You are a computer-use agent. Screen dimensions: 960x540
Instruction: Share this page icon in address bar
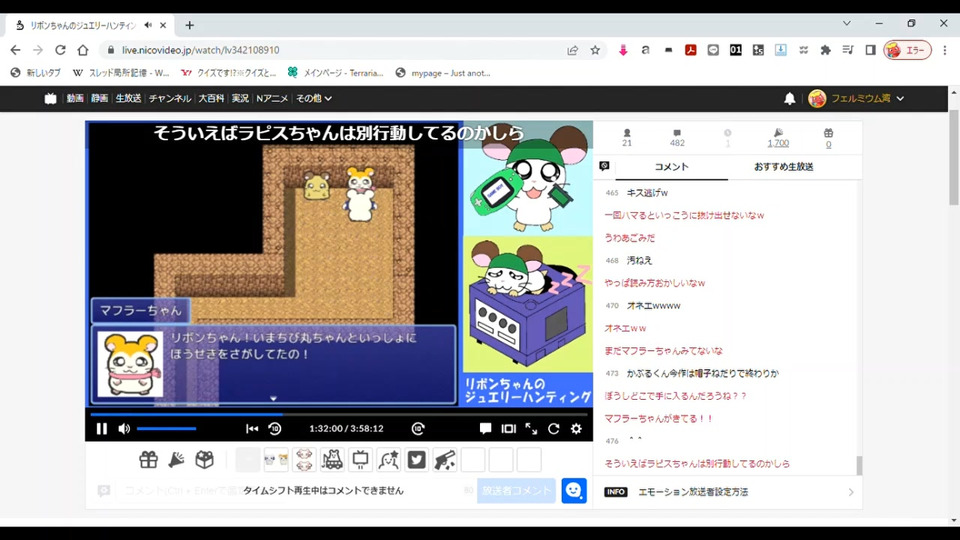click(x=572, y=50)
